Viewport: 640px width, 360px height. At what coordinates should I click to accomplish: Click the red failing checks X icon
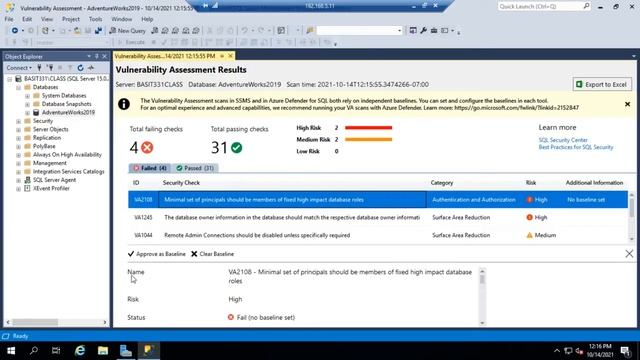click(147, 147)
